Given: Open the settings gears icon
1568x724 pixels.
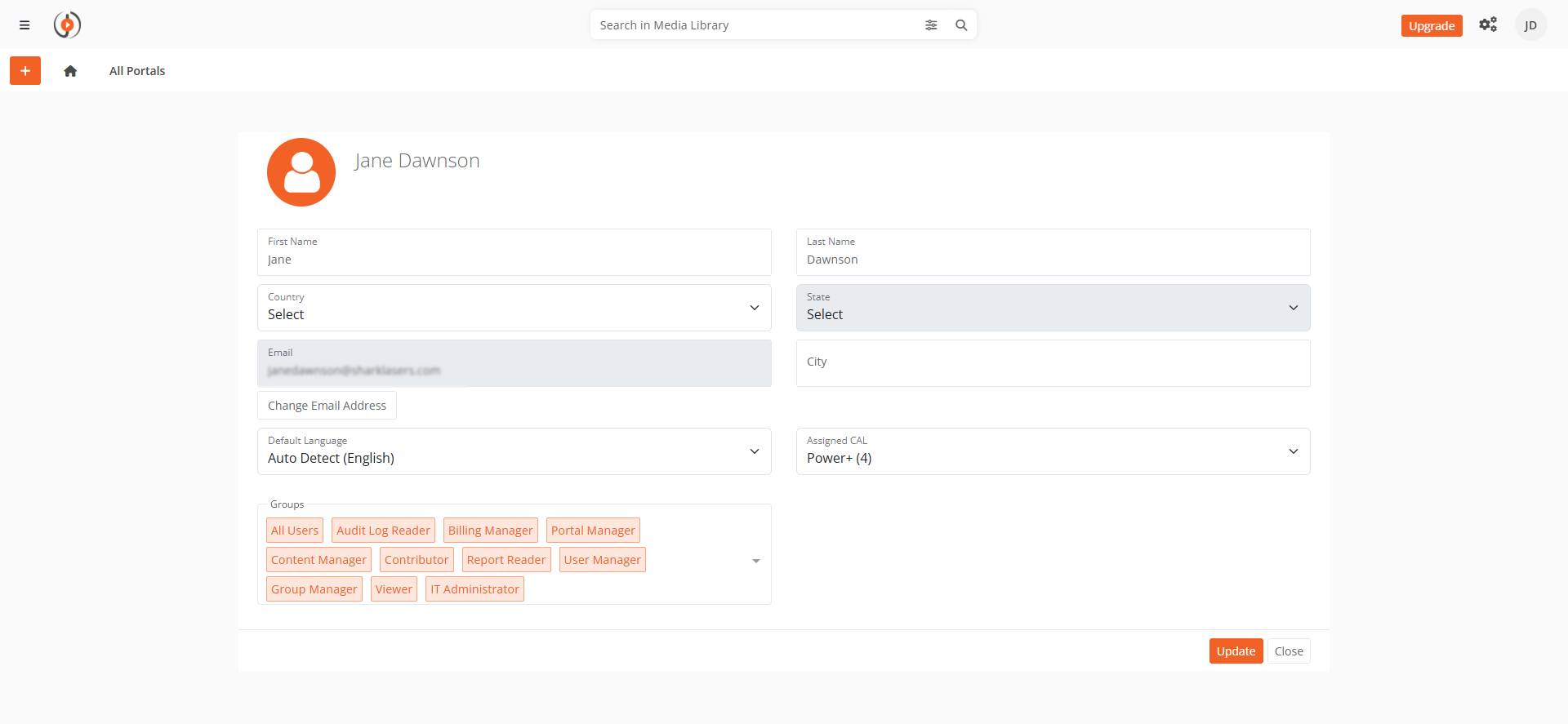Looking at the screenshot, I should [1488, 24].
